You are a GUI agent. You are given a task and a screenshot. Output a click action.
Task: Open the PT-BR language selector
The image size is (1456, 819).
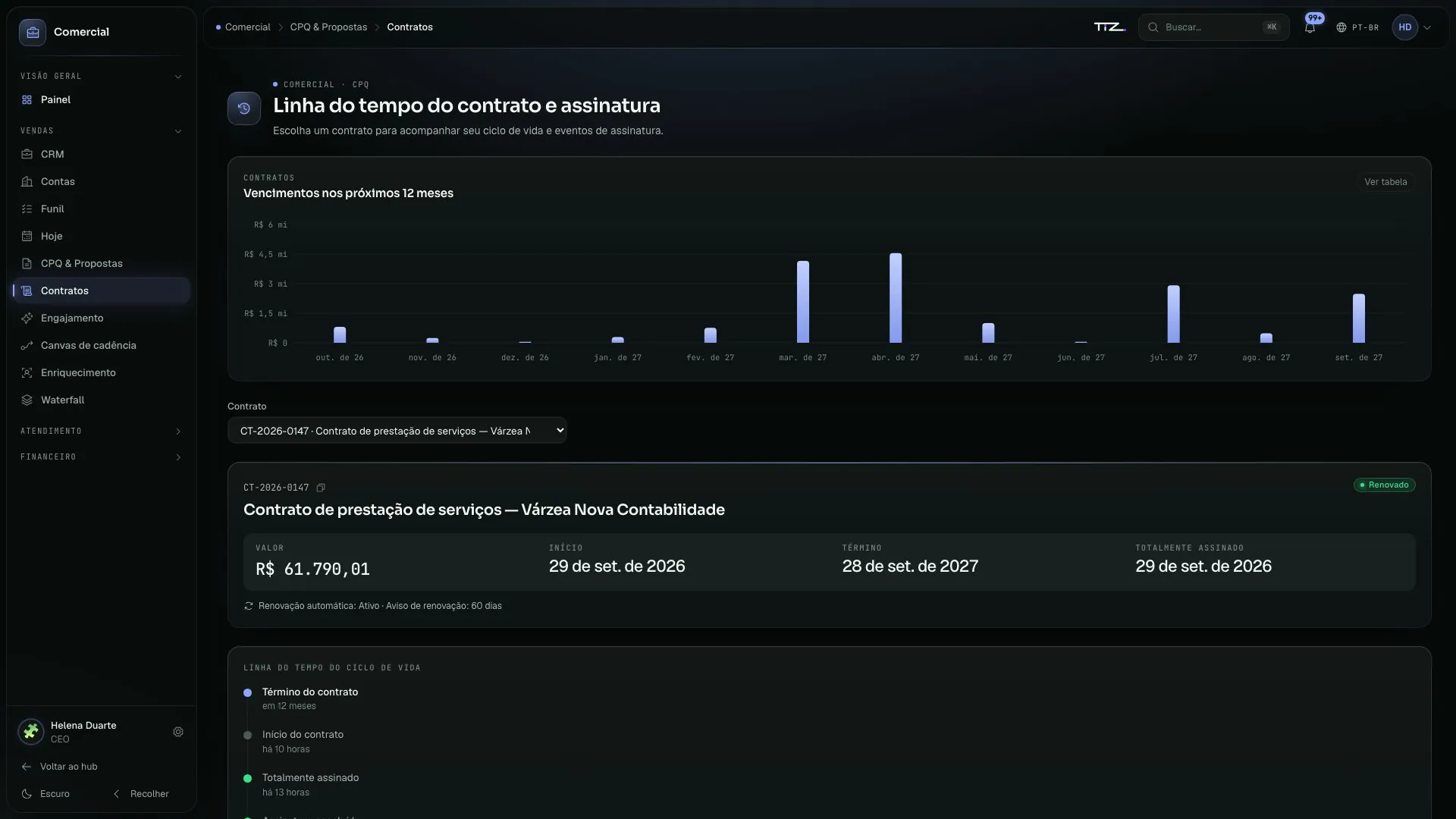tap(1357, 27)
